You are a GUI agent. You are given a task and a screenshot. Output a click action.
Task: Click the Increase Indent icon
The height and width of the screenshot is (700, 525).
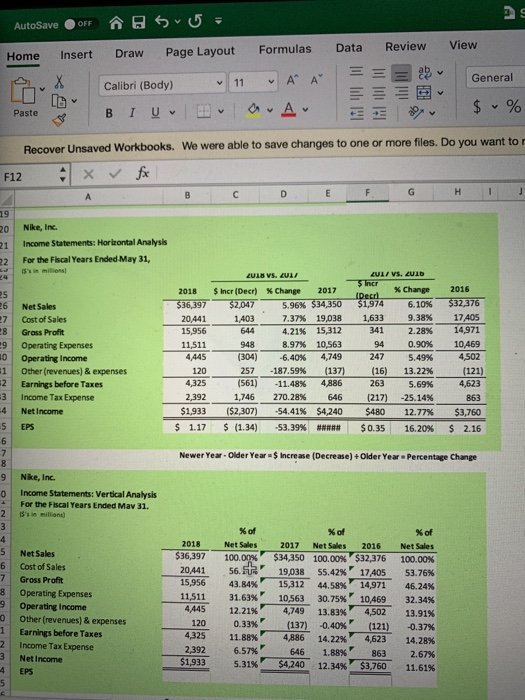pos(379,115)
